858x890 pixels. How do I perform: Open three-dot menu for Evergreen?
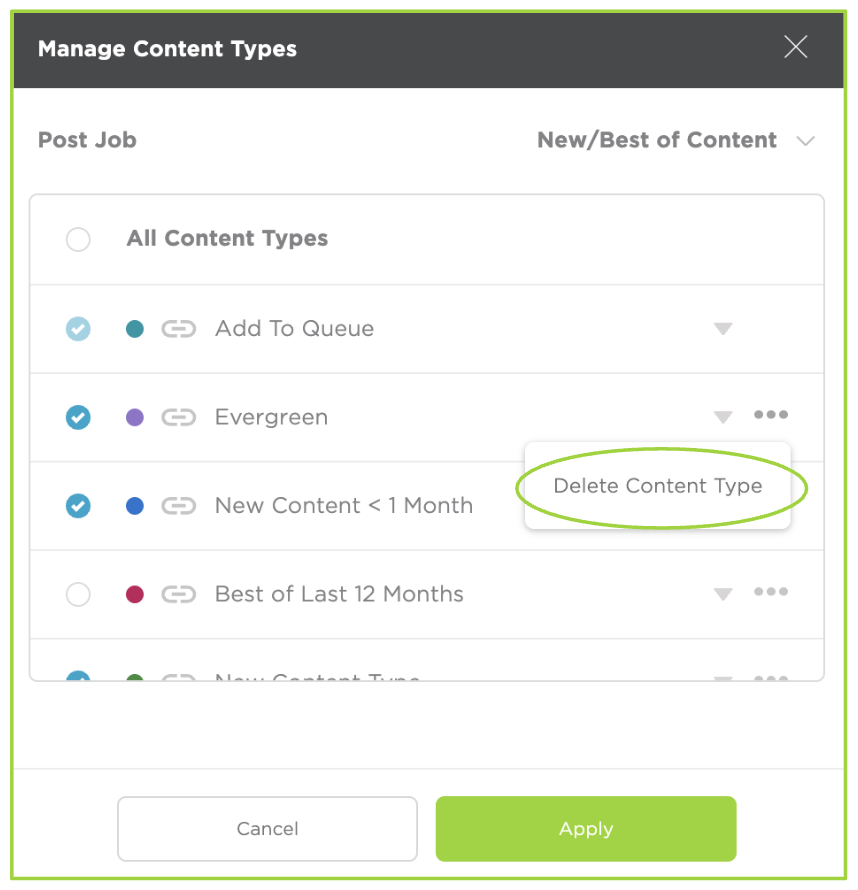pyautogui.click(x=771, y=414)
